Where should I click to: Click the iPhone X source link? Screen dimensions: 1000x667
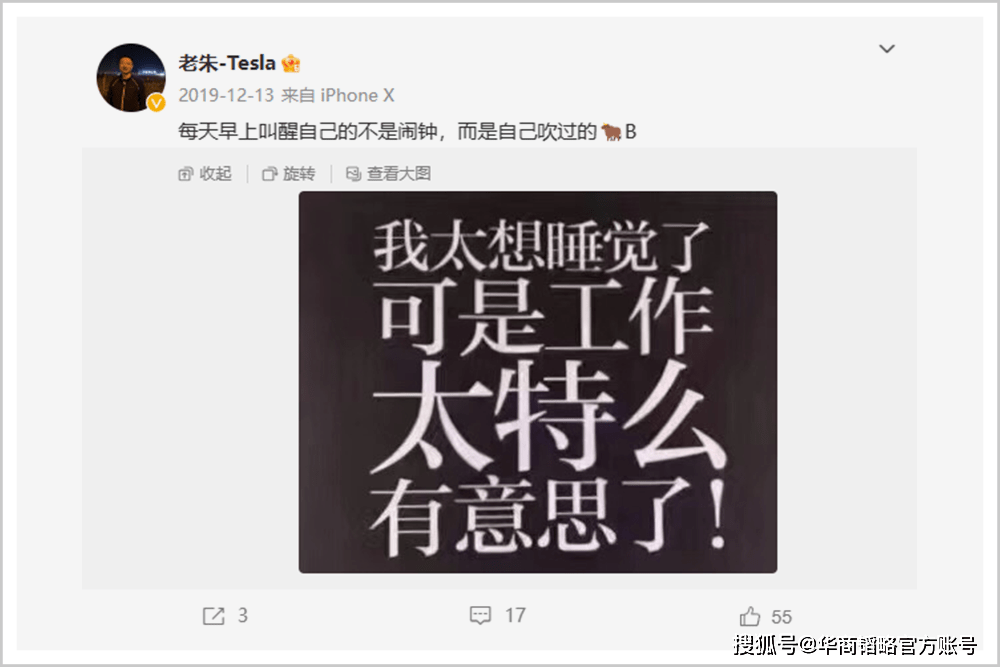[357, 96]
